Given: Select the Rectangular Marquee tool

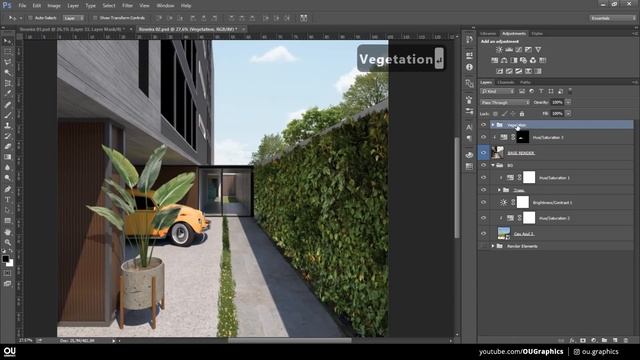Looking at the screenshot, I should click(7, 52).
